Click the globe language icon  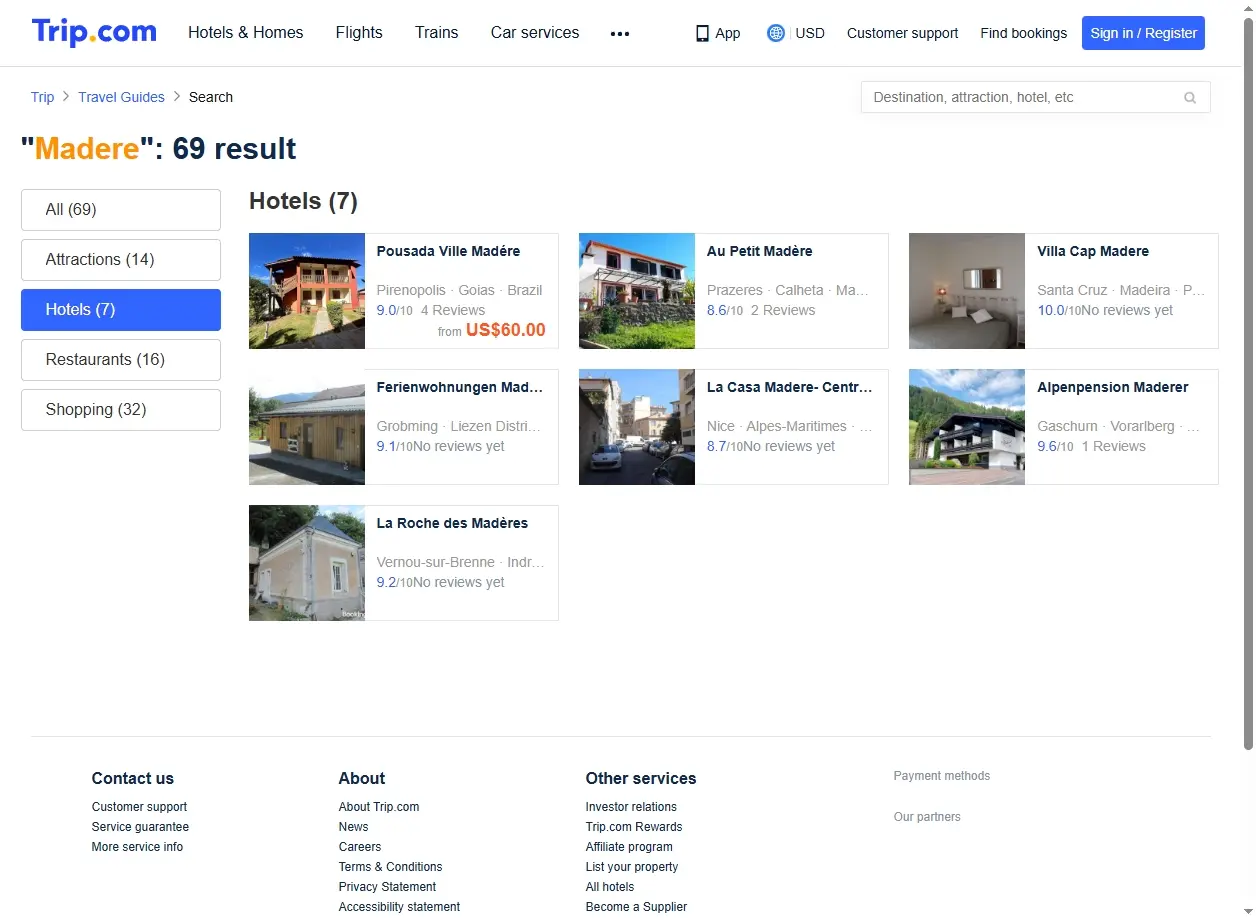tap(776, 33)
